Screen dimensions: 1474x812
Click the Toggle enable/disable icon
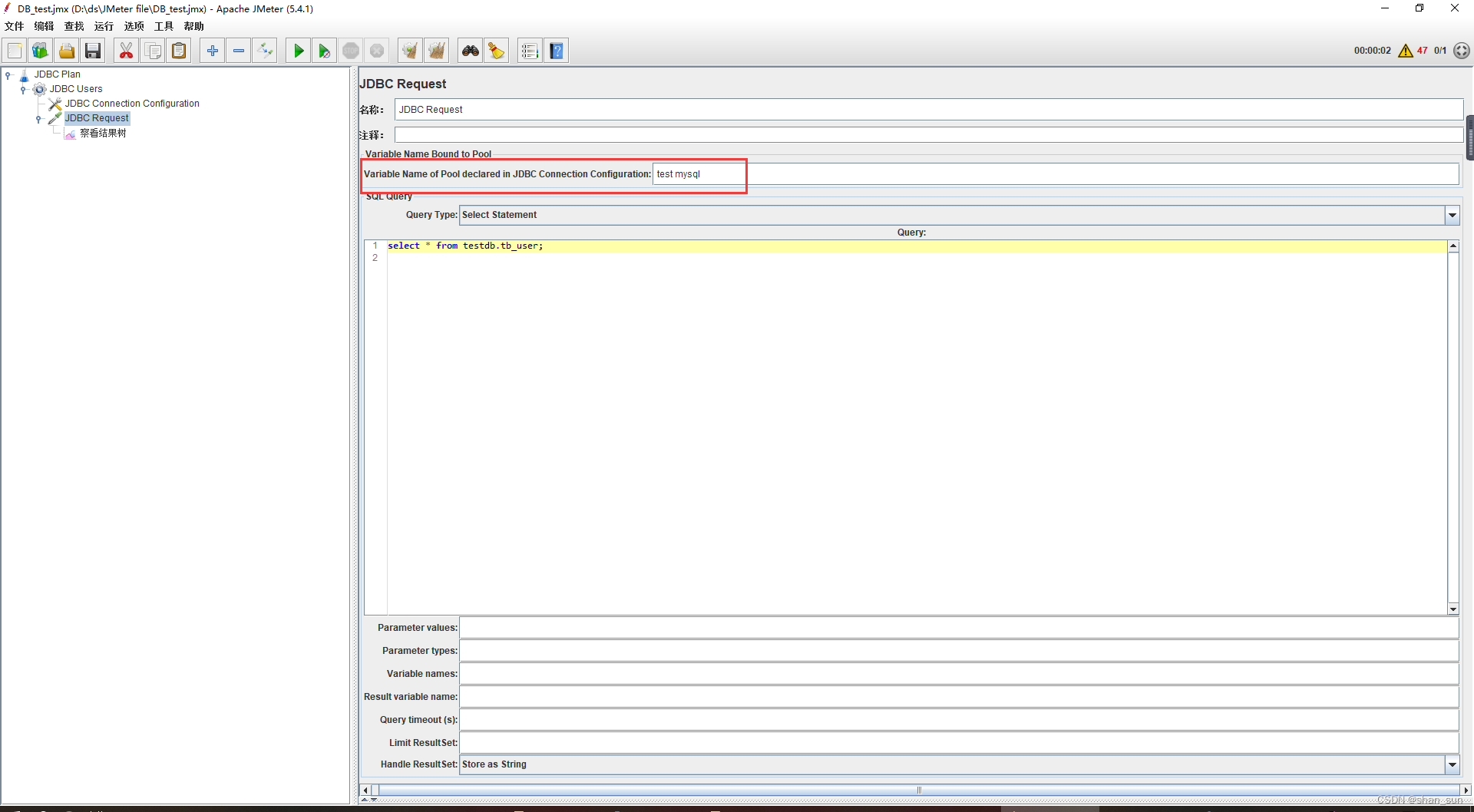pyautogui.click(x=265, y=51)
